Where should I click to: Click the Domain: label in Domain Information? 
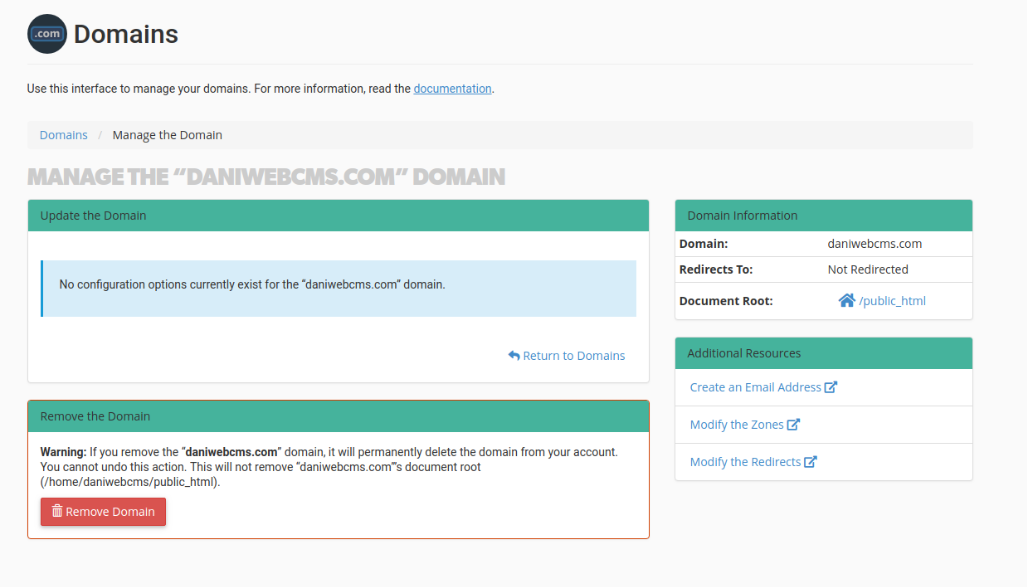point(703,244)
